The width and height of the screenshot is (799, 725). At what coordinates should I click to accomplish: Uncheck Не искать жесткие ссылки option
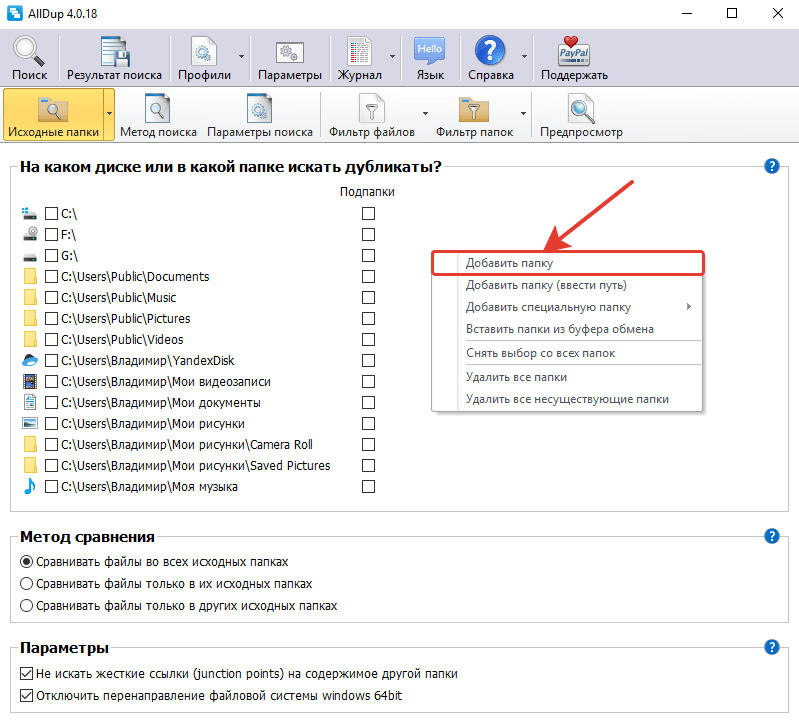pos(26,674)
